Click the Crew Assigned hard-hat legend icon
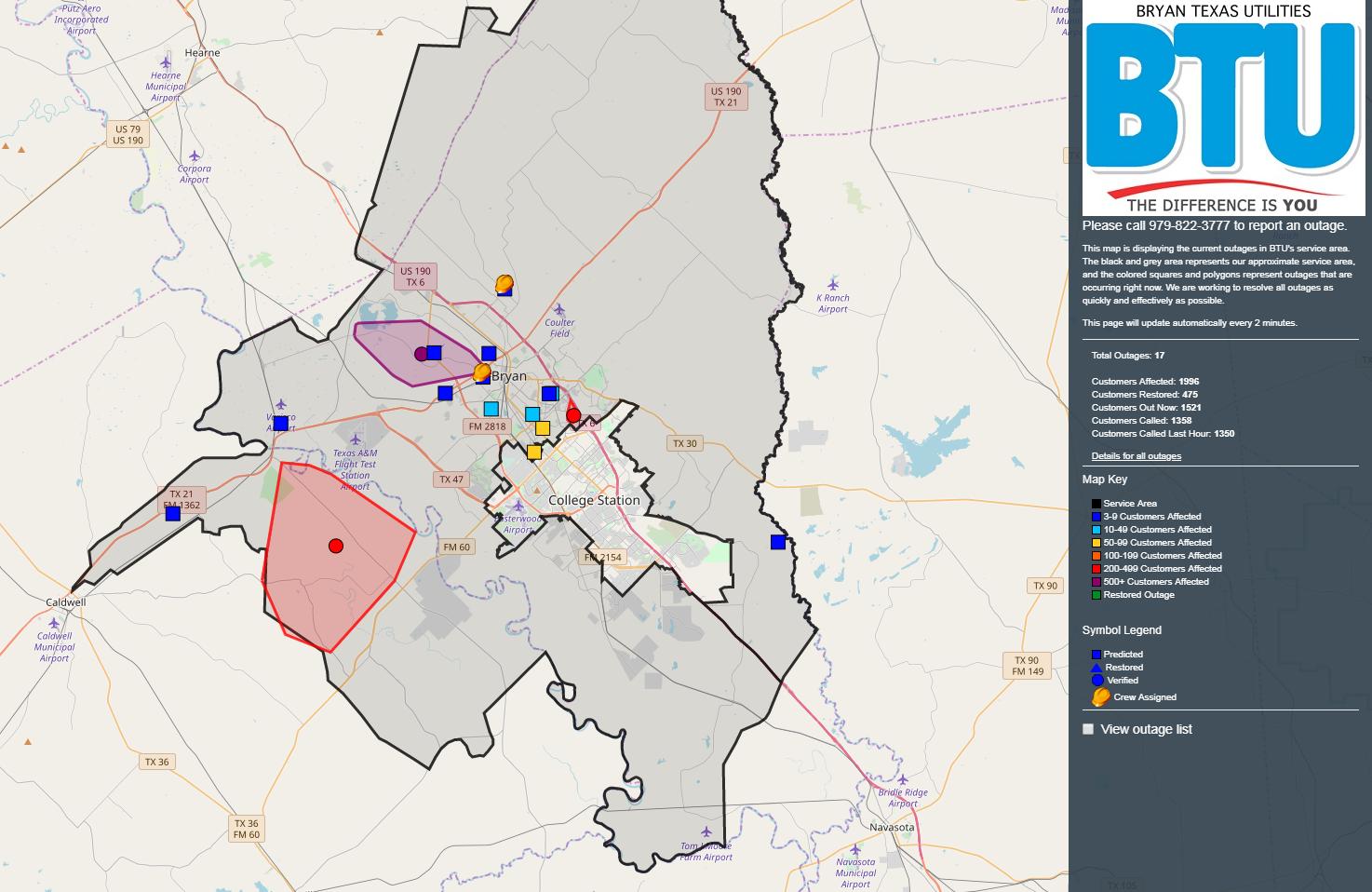This screenshot has height=892, width=1372. point(1100,697)
